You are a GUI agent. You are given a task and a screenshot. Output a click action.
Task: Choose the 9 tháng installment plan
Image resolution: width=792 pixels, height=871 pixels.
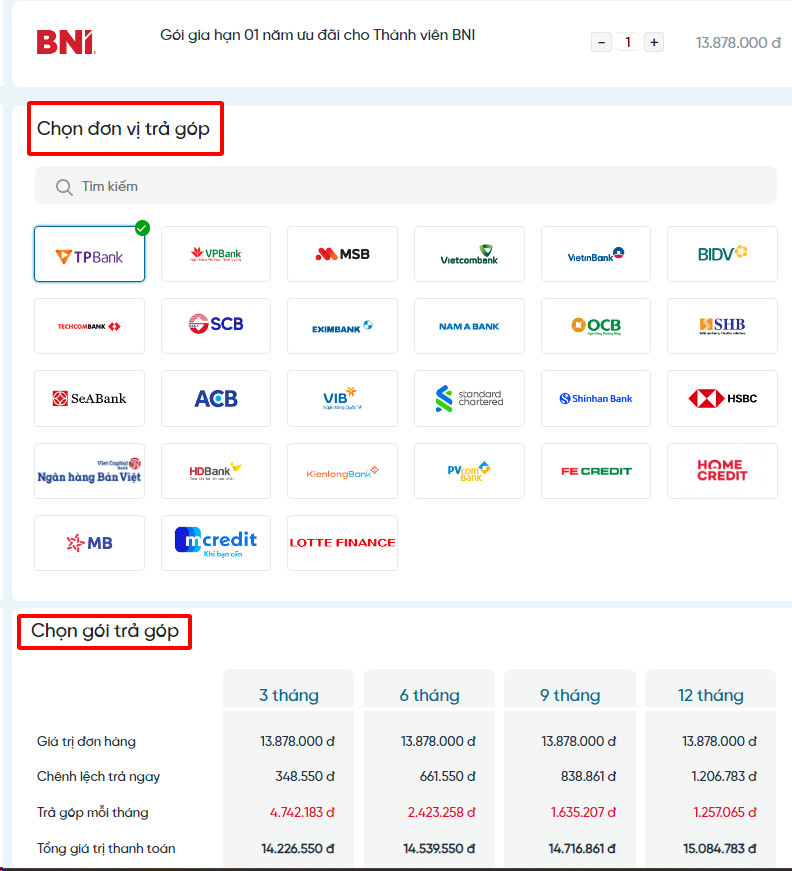pos(570,695)
